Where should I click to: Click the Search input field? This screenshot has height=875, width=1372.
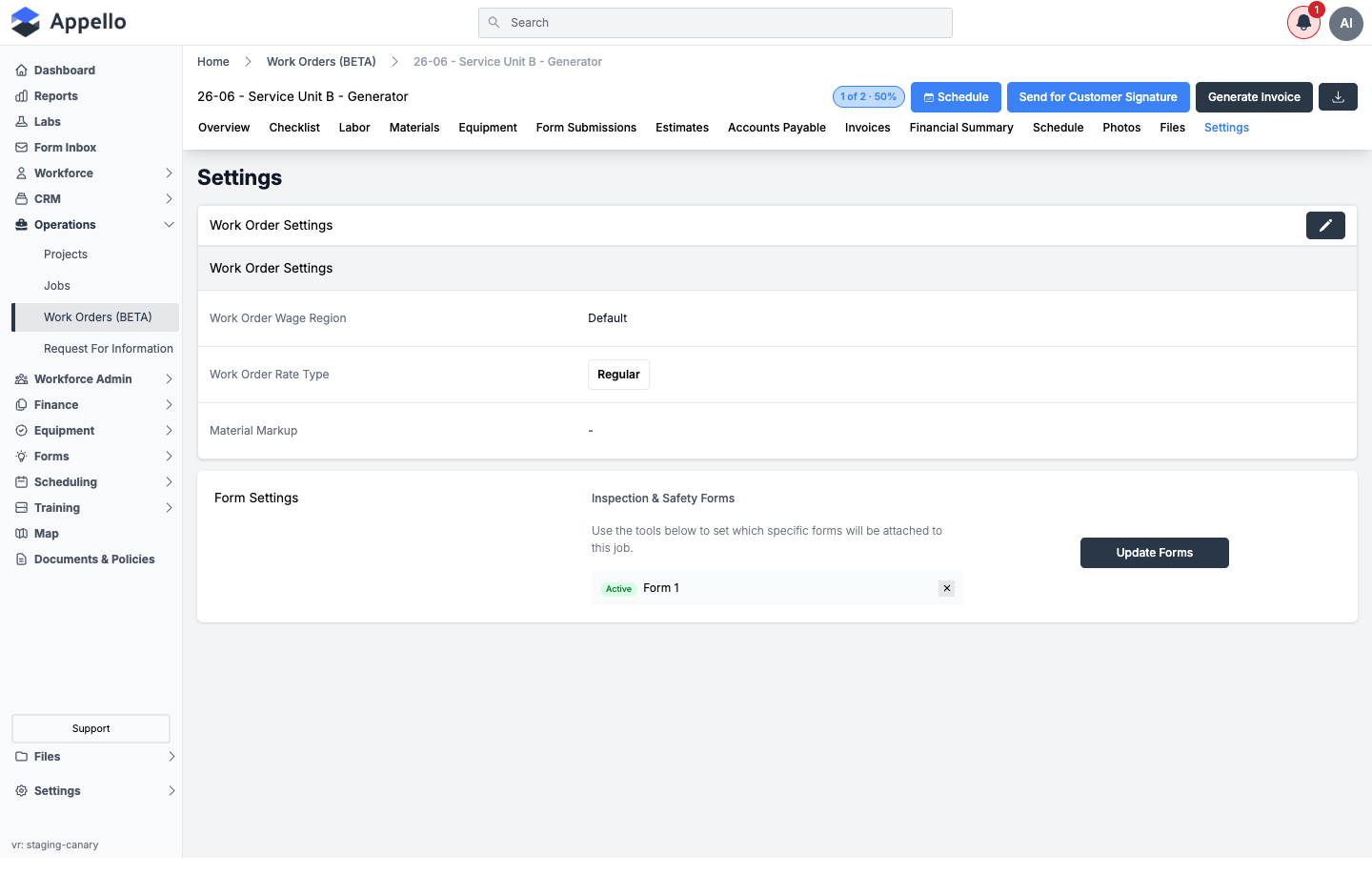(716, 23)
